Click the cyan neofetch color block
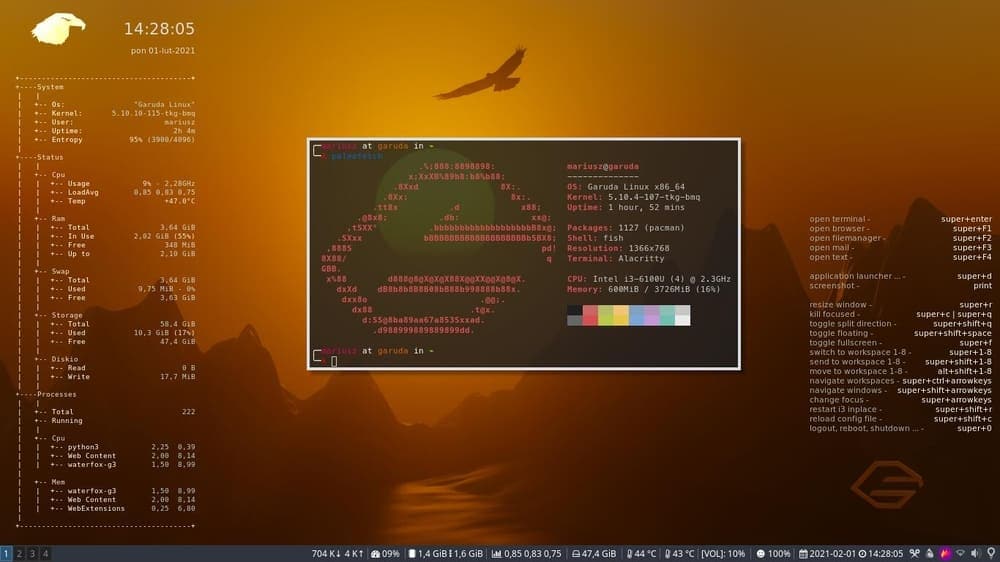 (x=667, y=315)
